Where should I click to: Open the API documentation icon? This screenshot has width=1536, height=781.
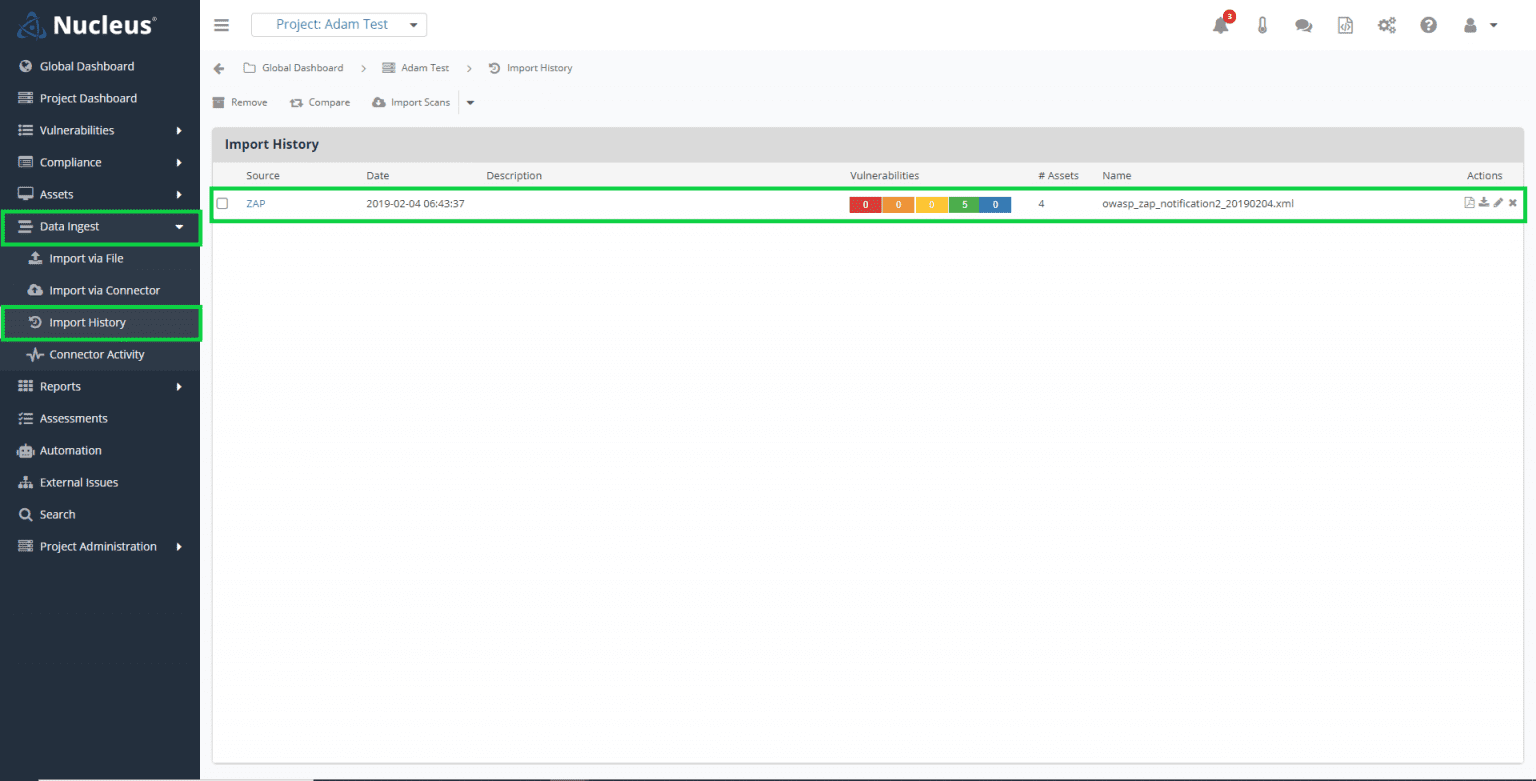(x=1345, y=25)
